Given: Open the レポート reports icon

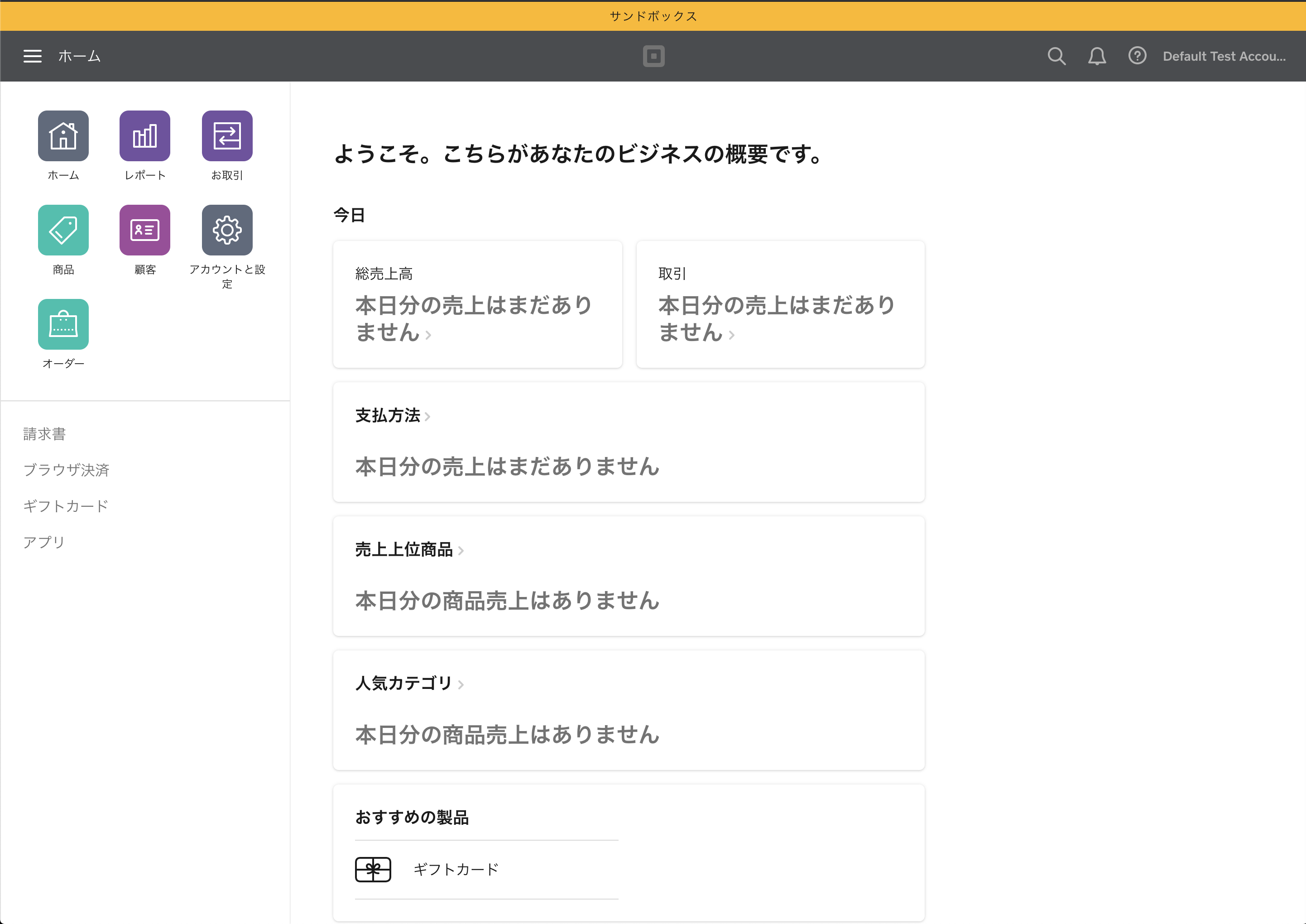Looking at the screenshot, I should point(144,136).
